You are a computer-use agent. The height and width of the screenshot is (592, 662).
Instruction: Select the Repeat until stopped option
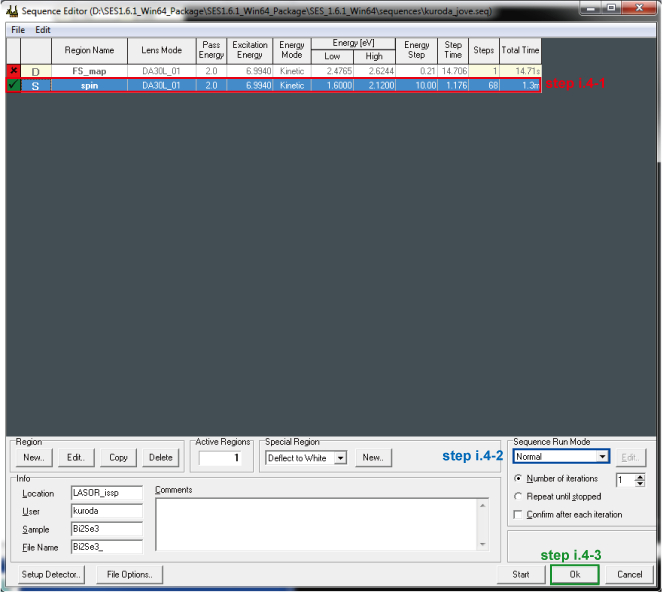tap(518, 496)
